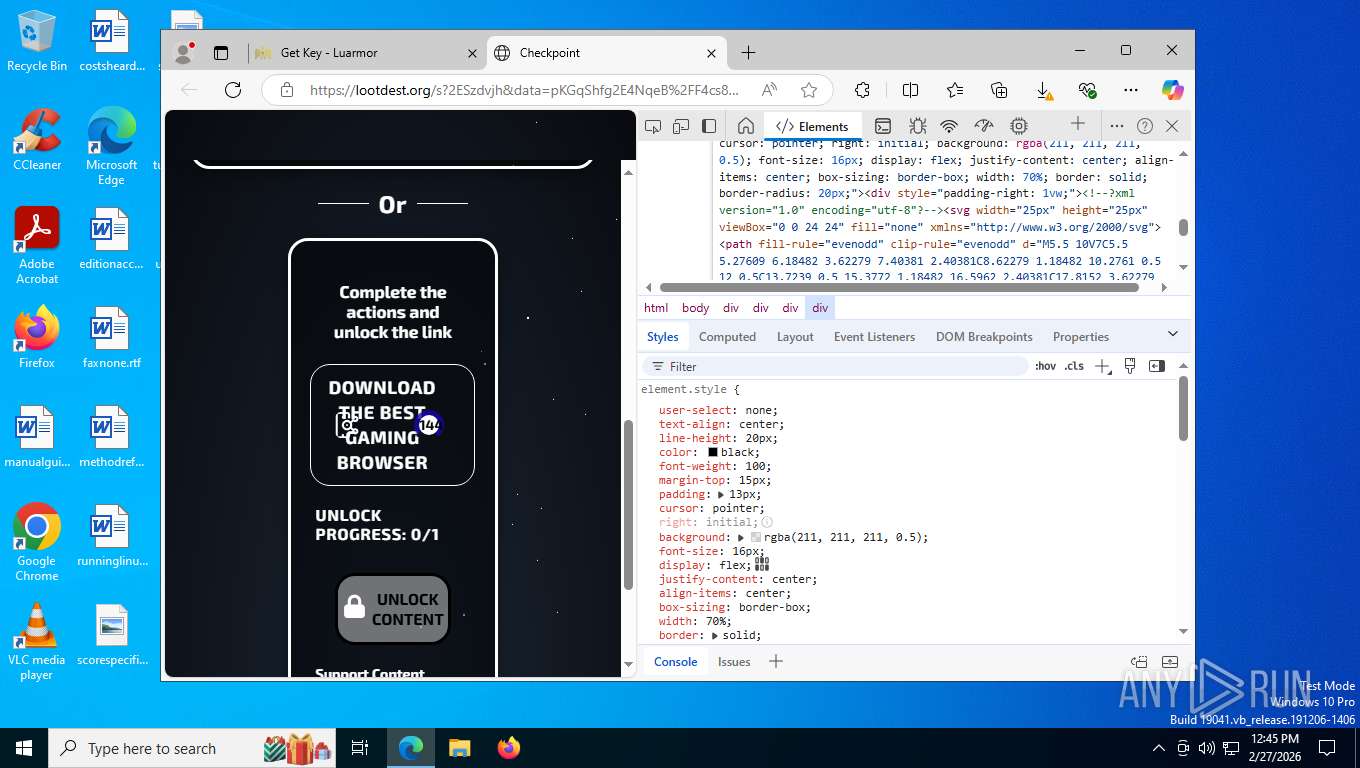Add more tools with the plus button
This screenshot has height=768, width=1360.
point(1077,124)
